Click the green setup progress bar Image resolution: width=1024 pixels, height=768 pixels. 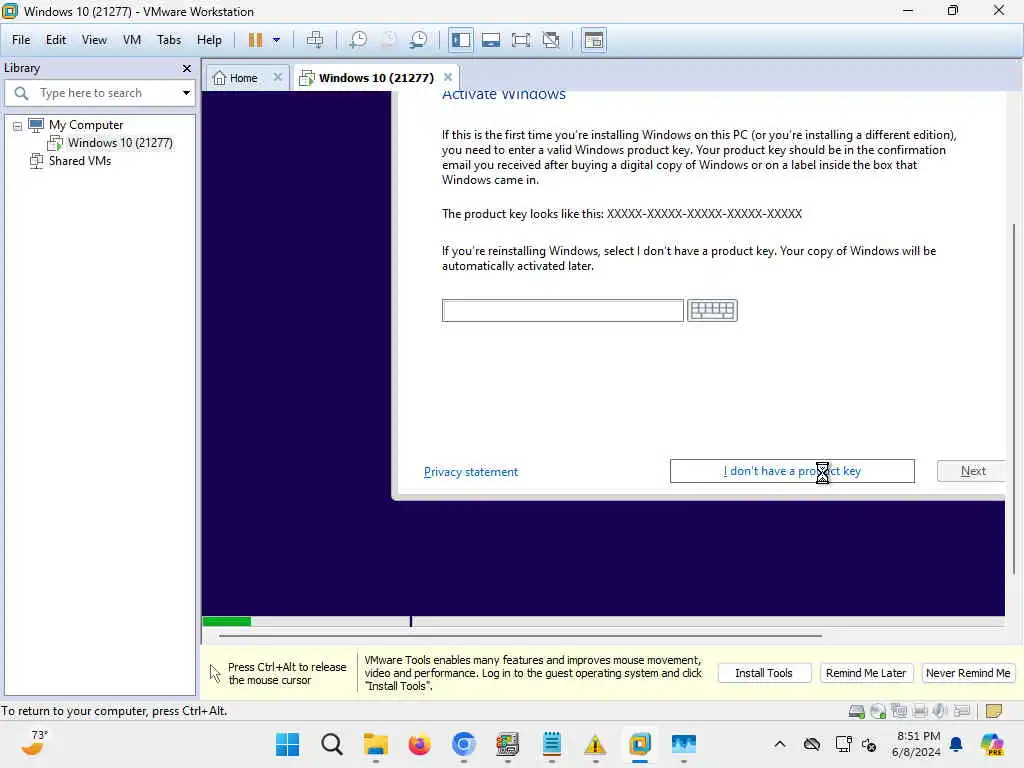coord(227,621)
